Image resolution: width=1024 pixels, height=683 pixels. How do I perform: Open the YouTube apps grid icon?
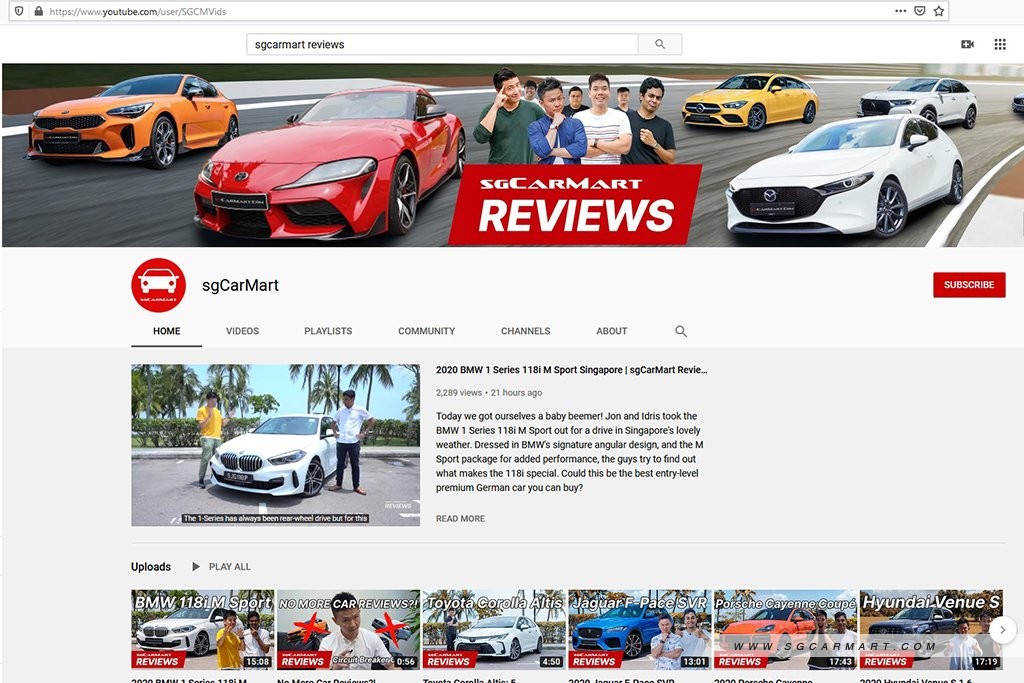click(1000, 44)
